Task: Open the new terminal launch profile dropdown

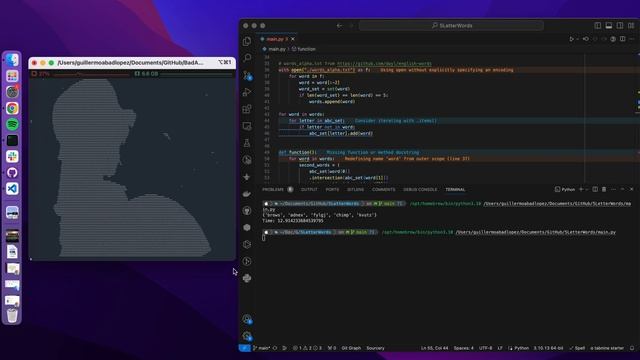Action: (587, 189)
